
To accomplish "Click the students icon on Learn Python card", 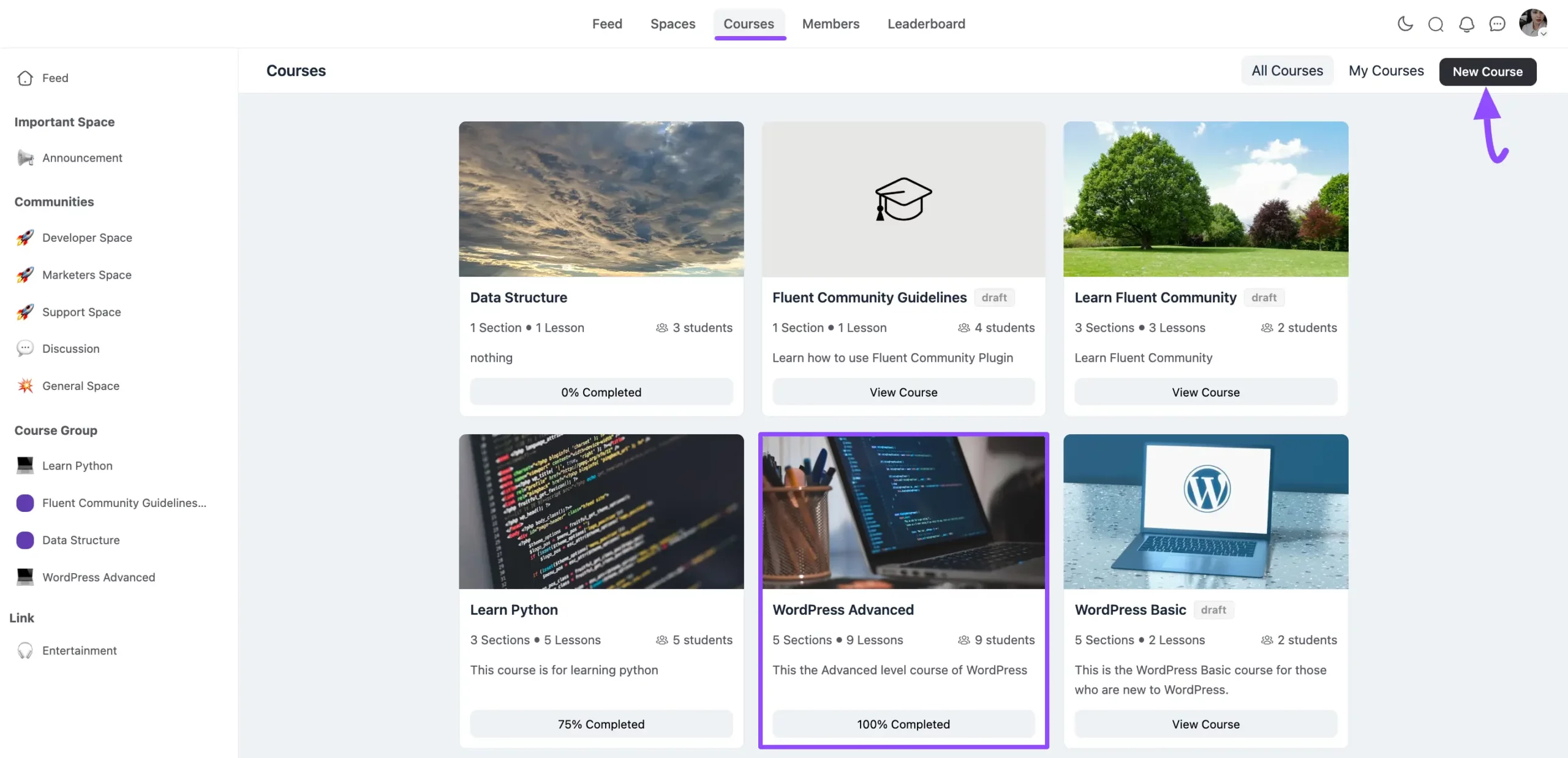I will click(661, 640).
